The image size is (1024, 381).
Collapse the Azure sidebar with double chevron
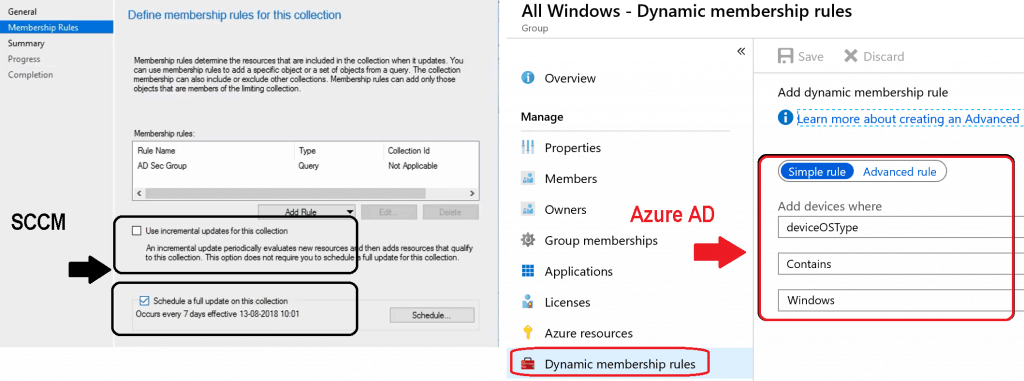pos(741,51)
